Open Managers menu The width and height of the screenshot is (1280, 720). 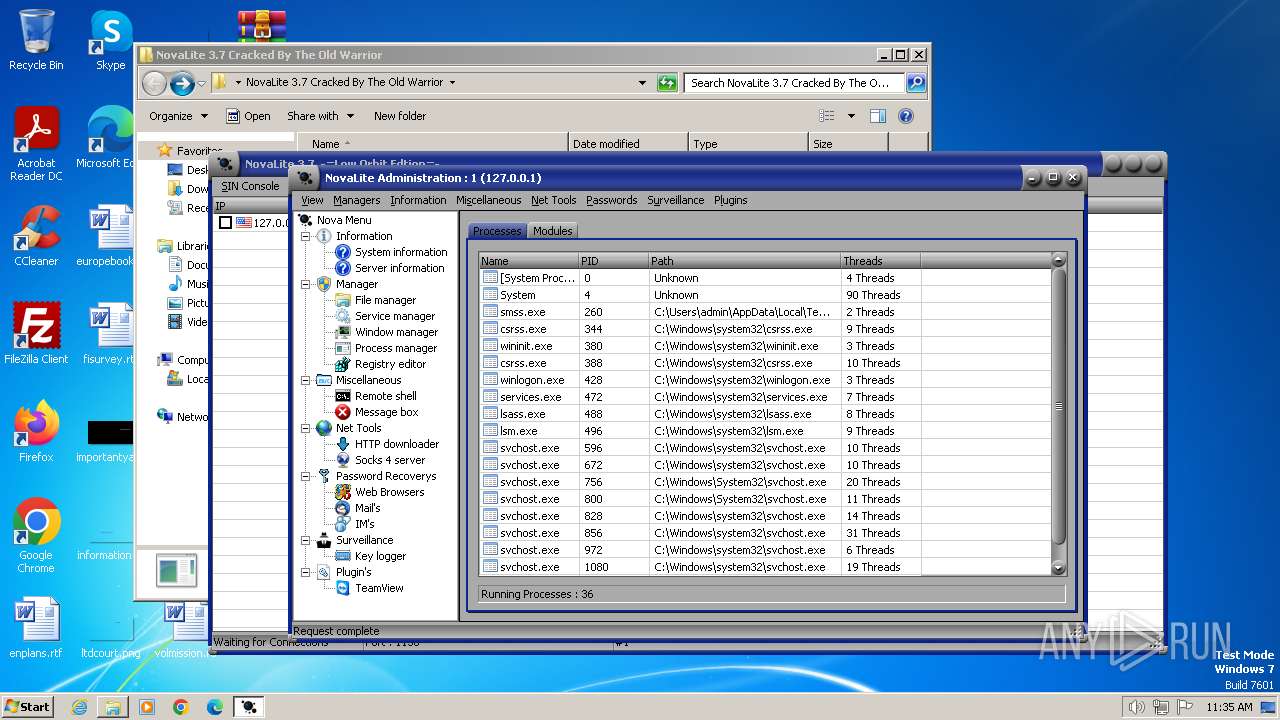(x=356, y=200)
